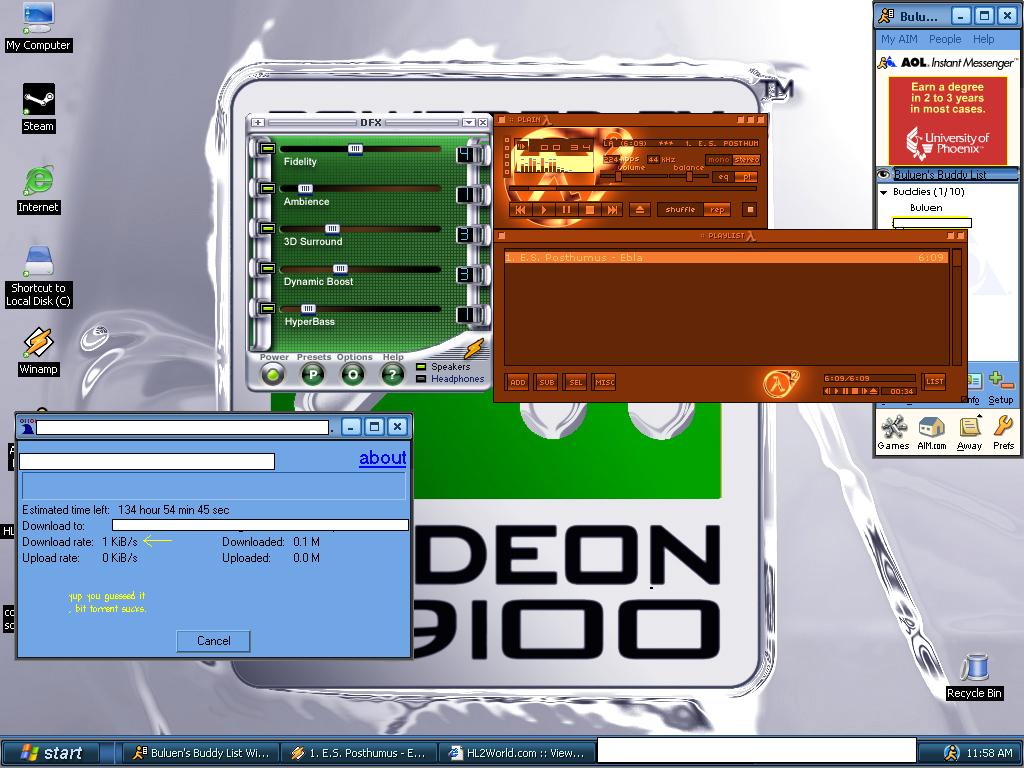
Task: Open the DFX title bar dropdown arrow
Action: [468, 122]
